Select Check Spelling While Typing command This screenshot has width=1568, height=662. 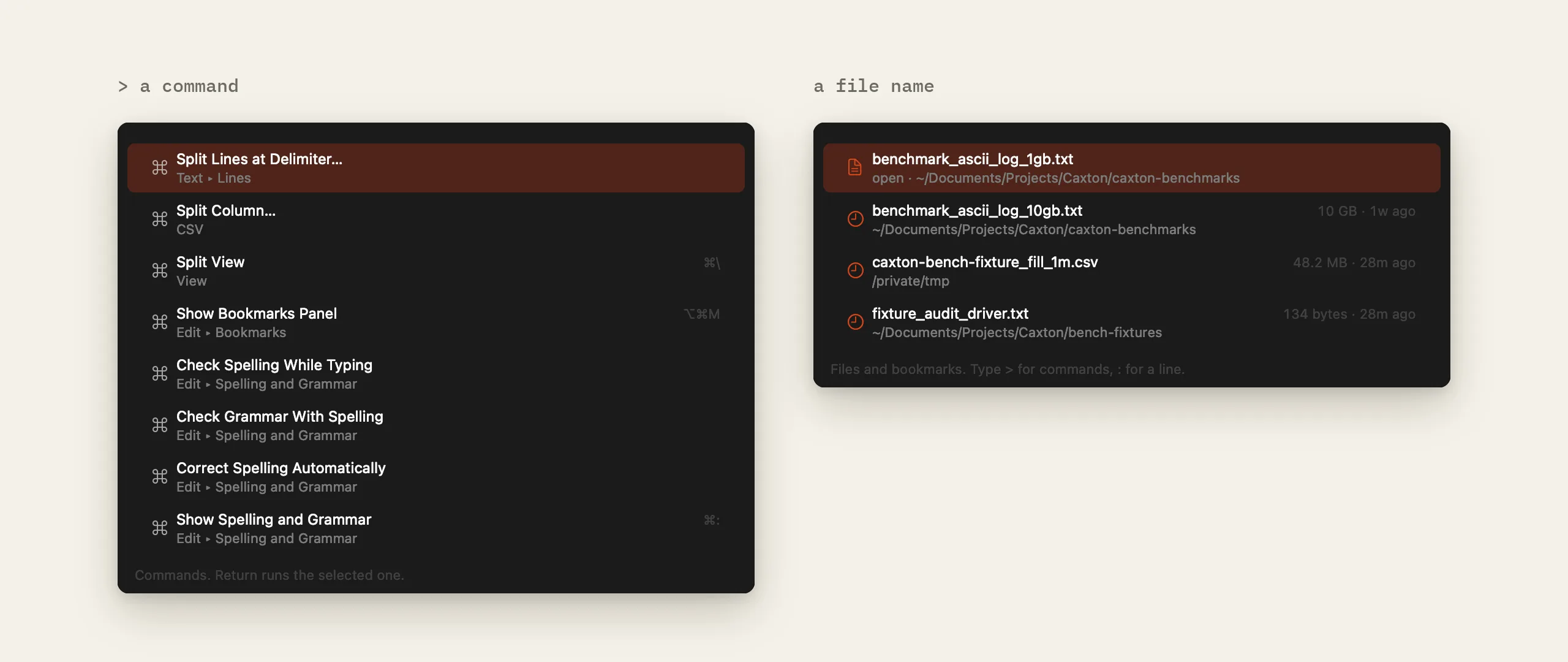(436, 374)
